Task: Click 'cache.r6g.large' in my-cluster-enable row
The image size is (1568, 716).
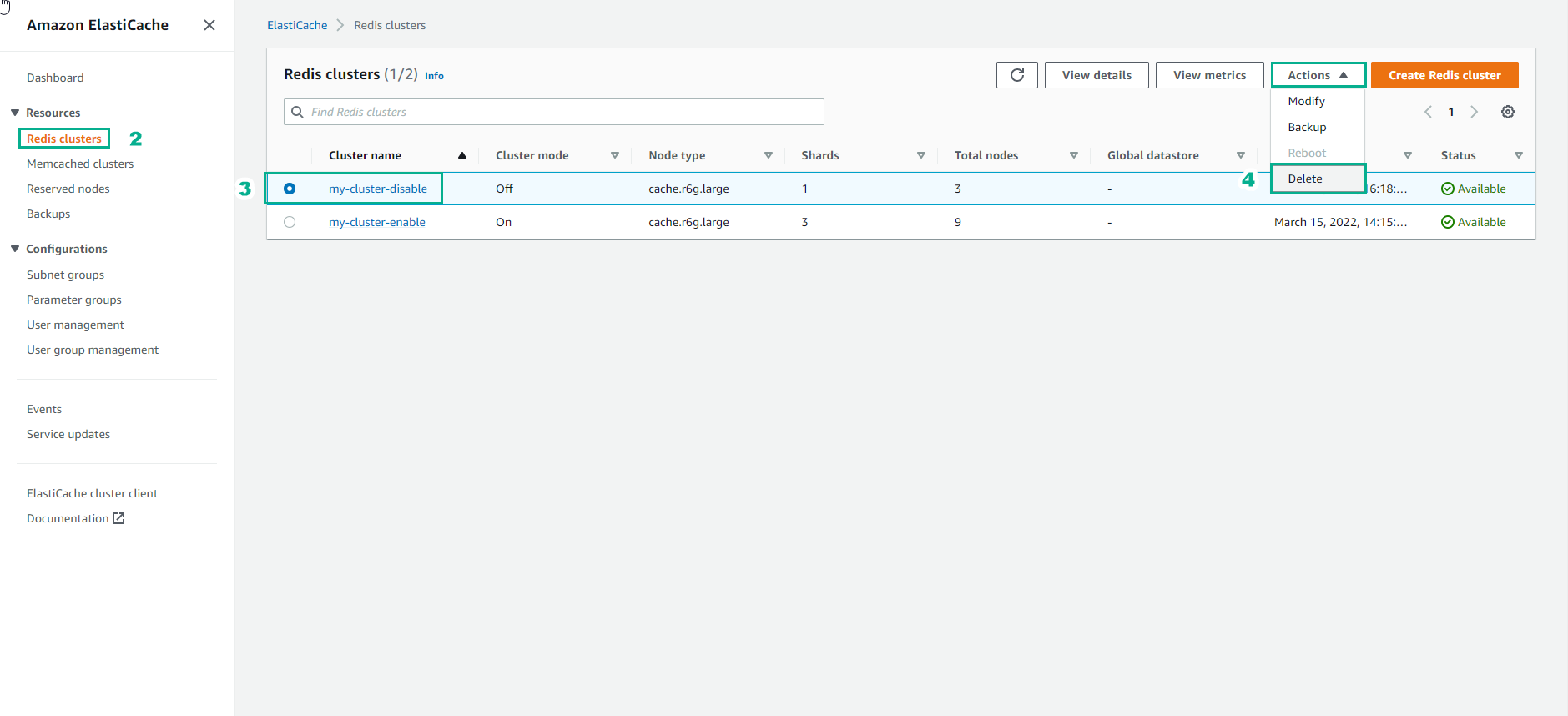Action: point(688,222)
